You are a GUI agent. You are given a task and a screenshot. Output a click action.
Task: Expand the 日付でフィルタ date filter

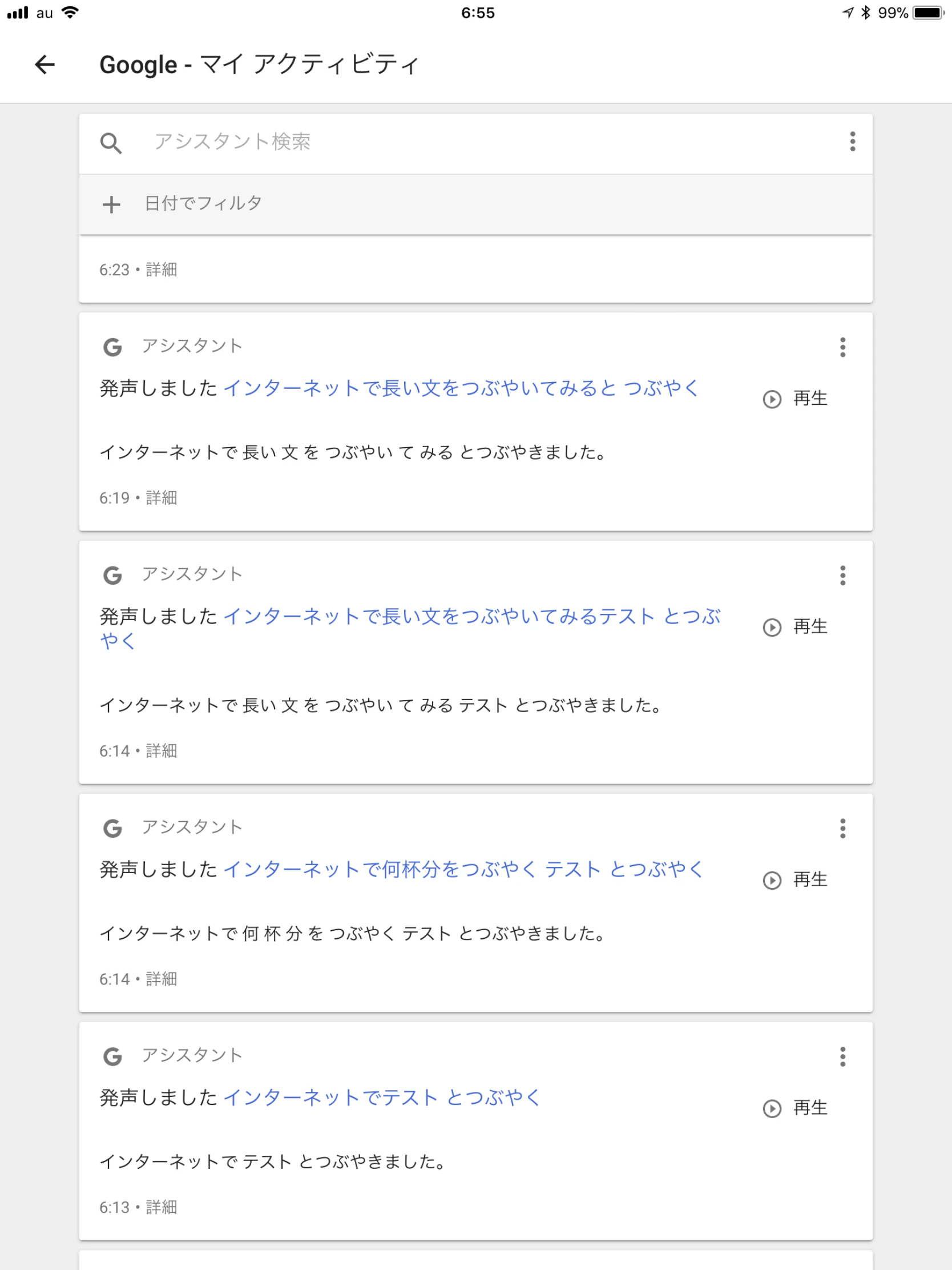point(475,204)
